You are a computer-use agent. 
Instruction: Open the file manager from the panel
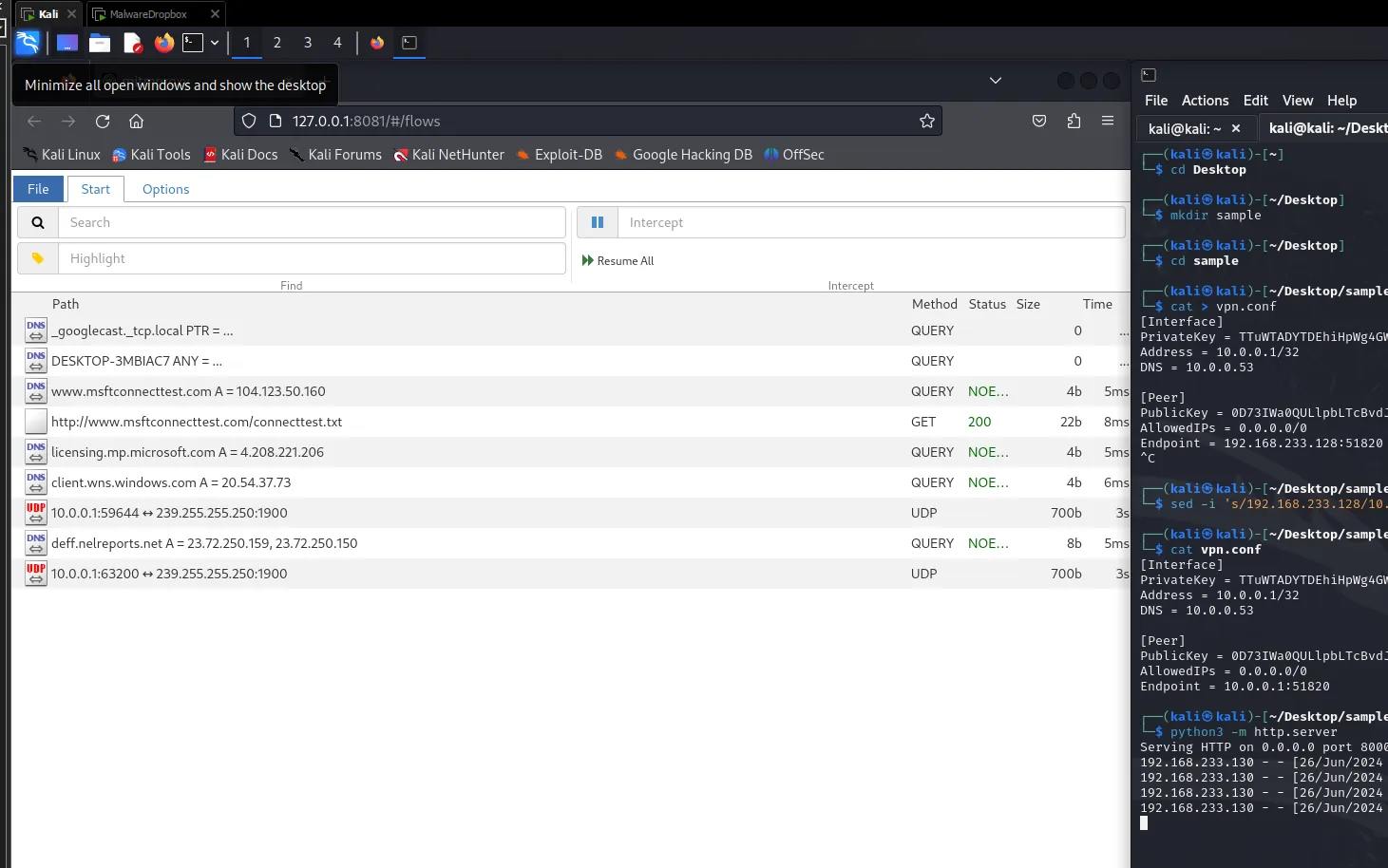[100, 43]
